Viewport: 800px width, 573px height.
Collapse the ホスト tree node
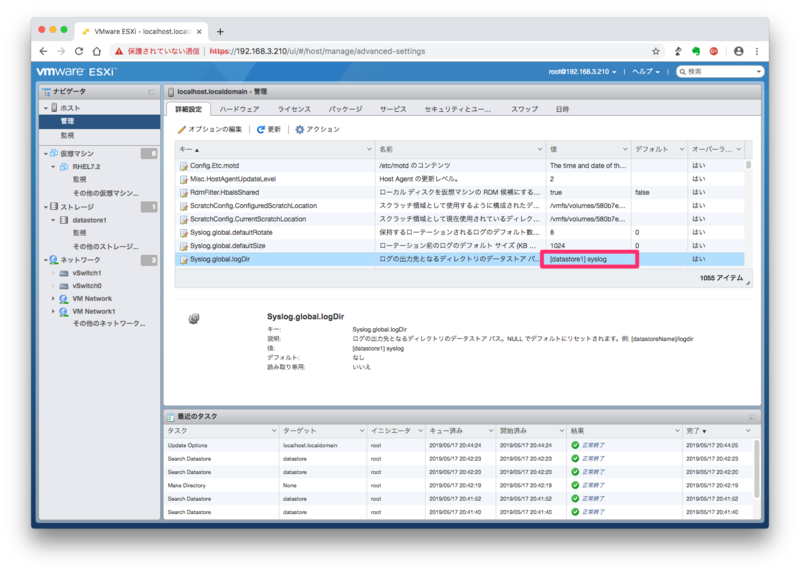pos(46,108)
